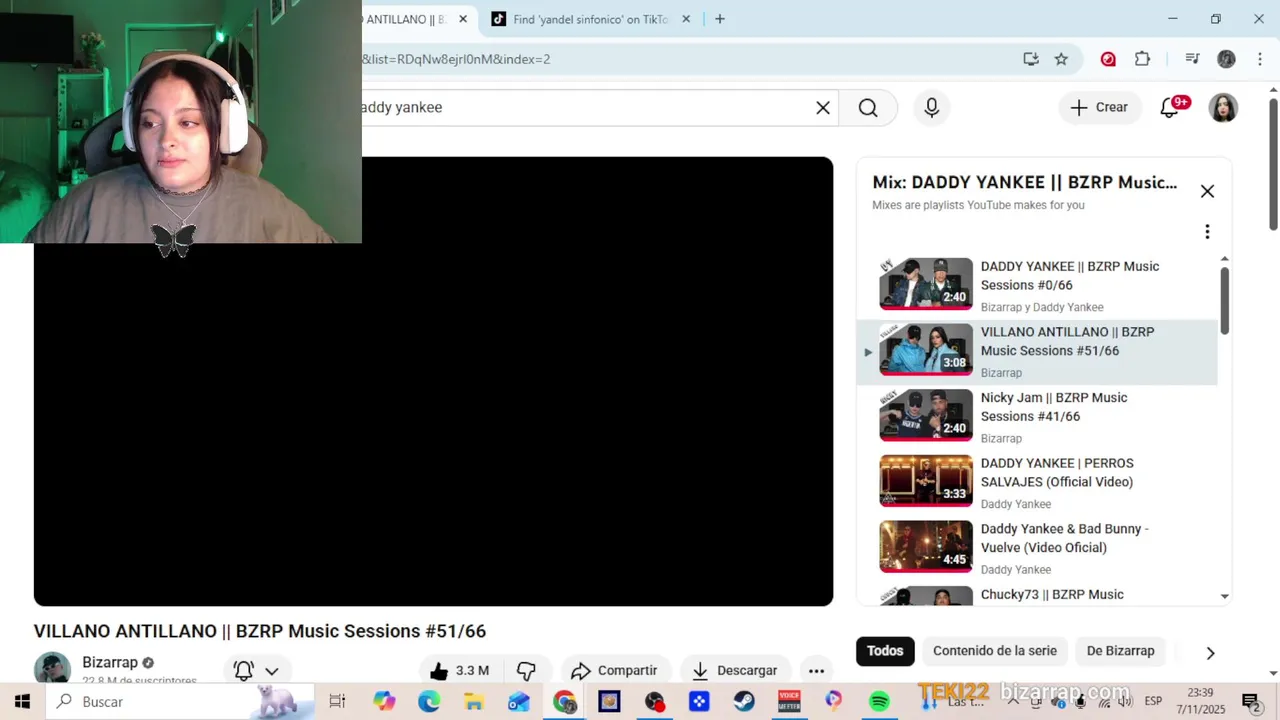Select the Contenido de la serie chip
Screen dimensions: 1280x720
(995, 651)
